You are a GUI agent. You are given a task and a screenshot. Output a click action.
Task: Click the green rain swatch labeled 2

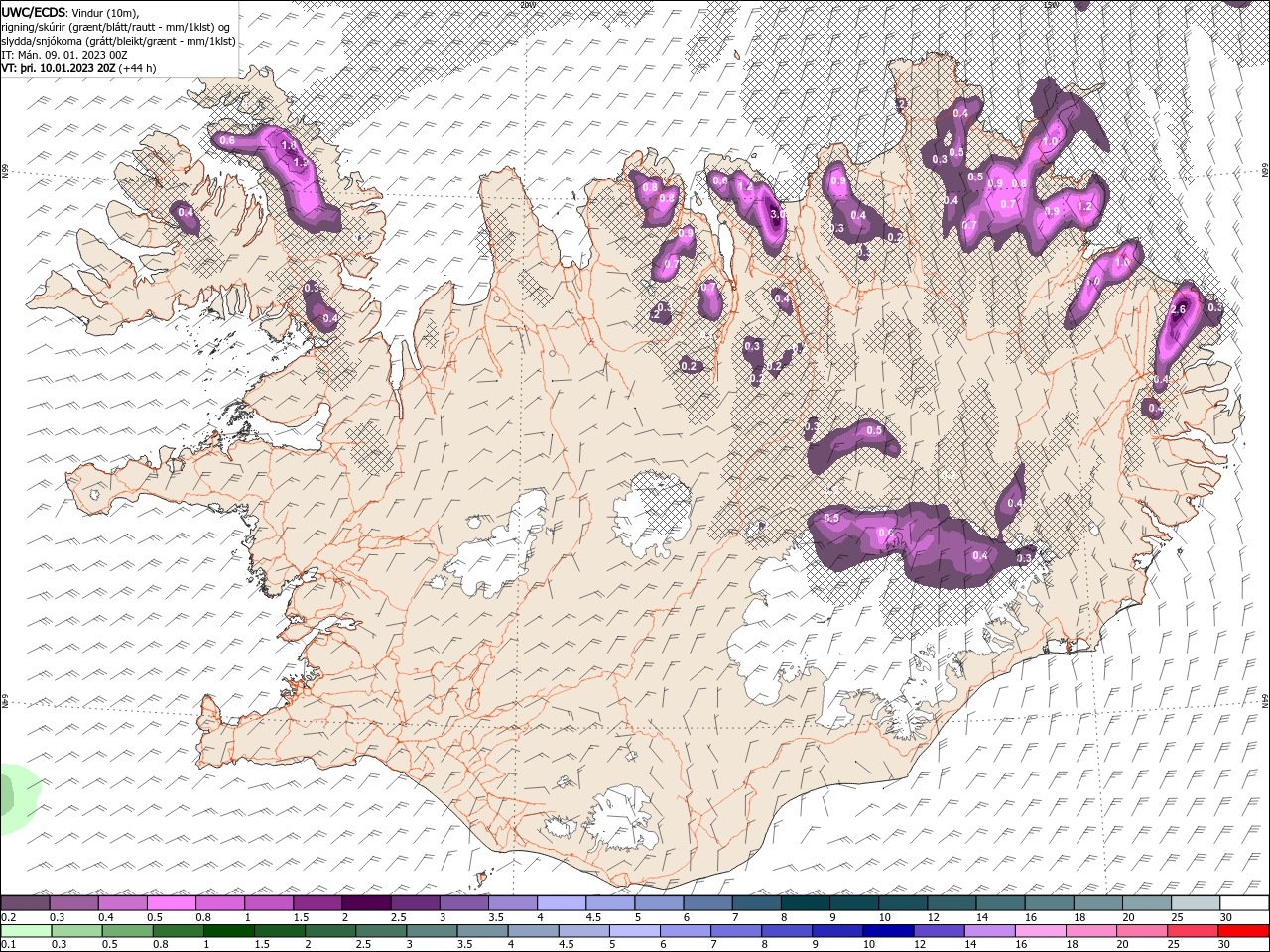[x=329, y=931]
